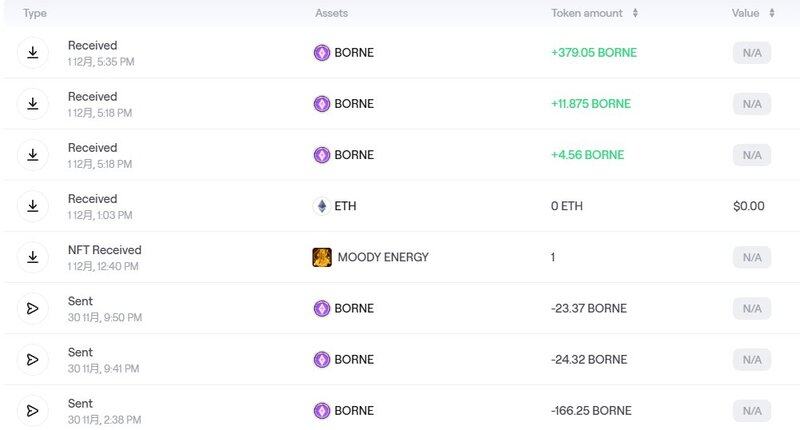Screen dimensions: 800x430
Task: Click the Assets column header
Action: click(331, 13)
